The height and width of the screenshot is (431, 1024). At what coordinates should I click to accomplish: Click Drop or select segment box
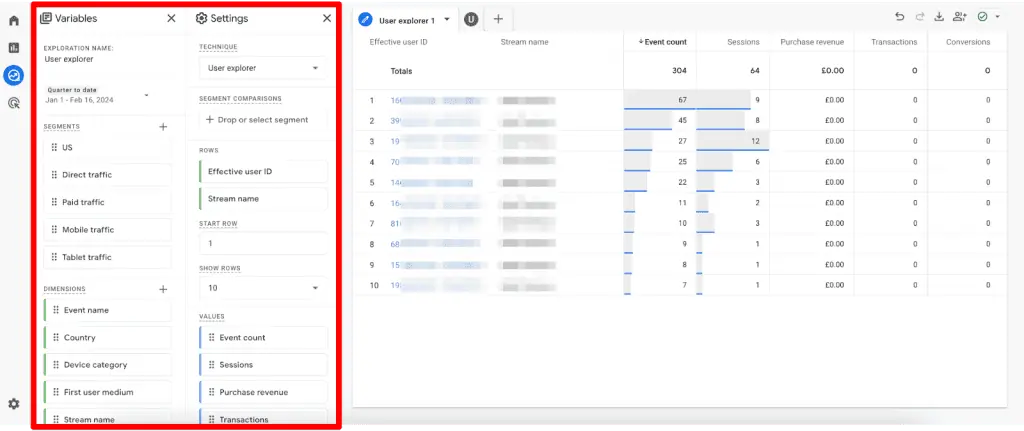(x=263, y=120)
